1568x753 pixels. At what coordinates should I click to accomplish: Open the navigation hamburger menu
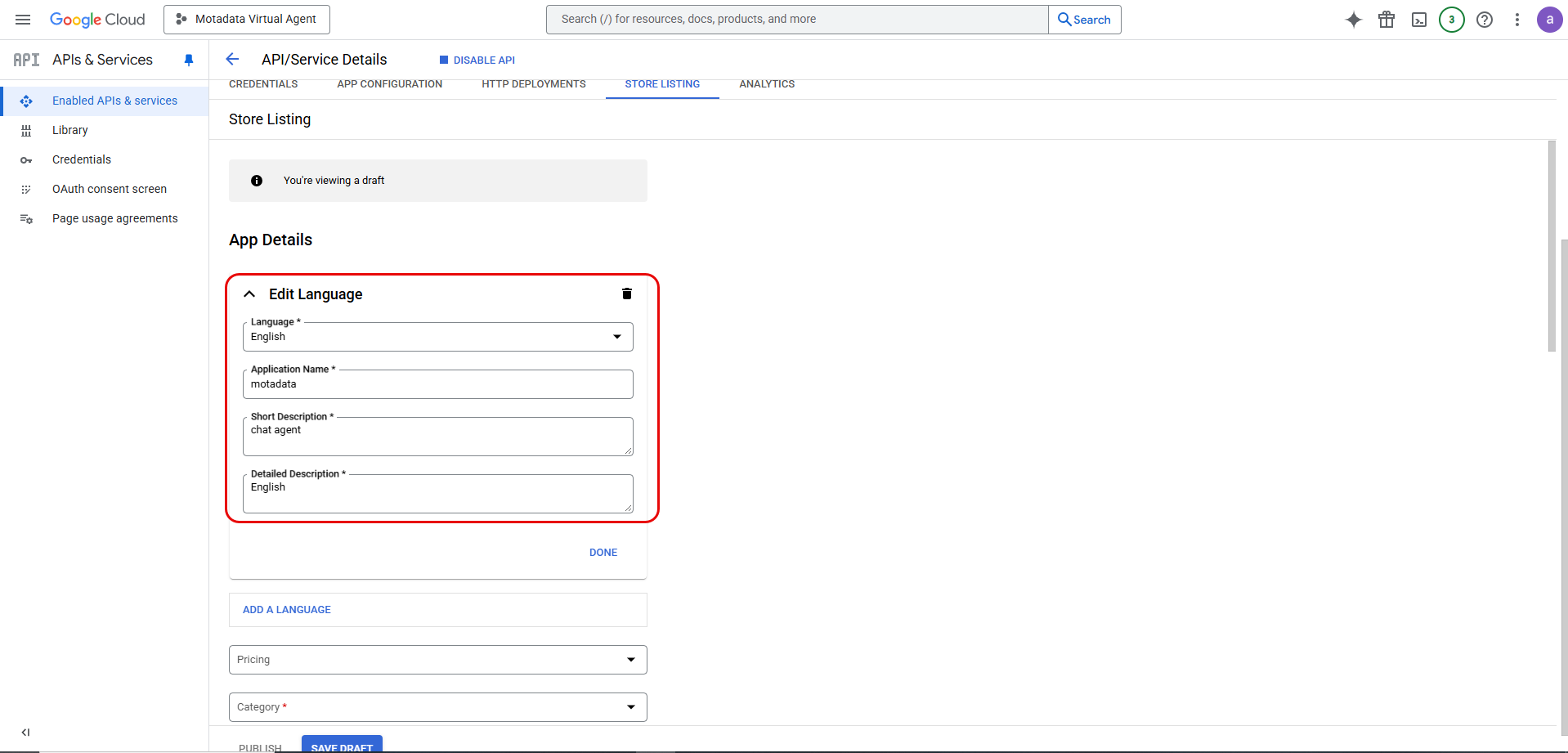coord(22,19)
